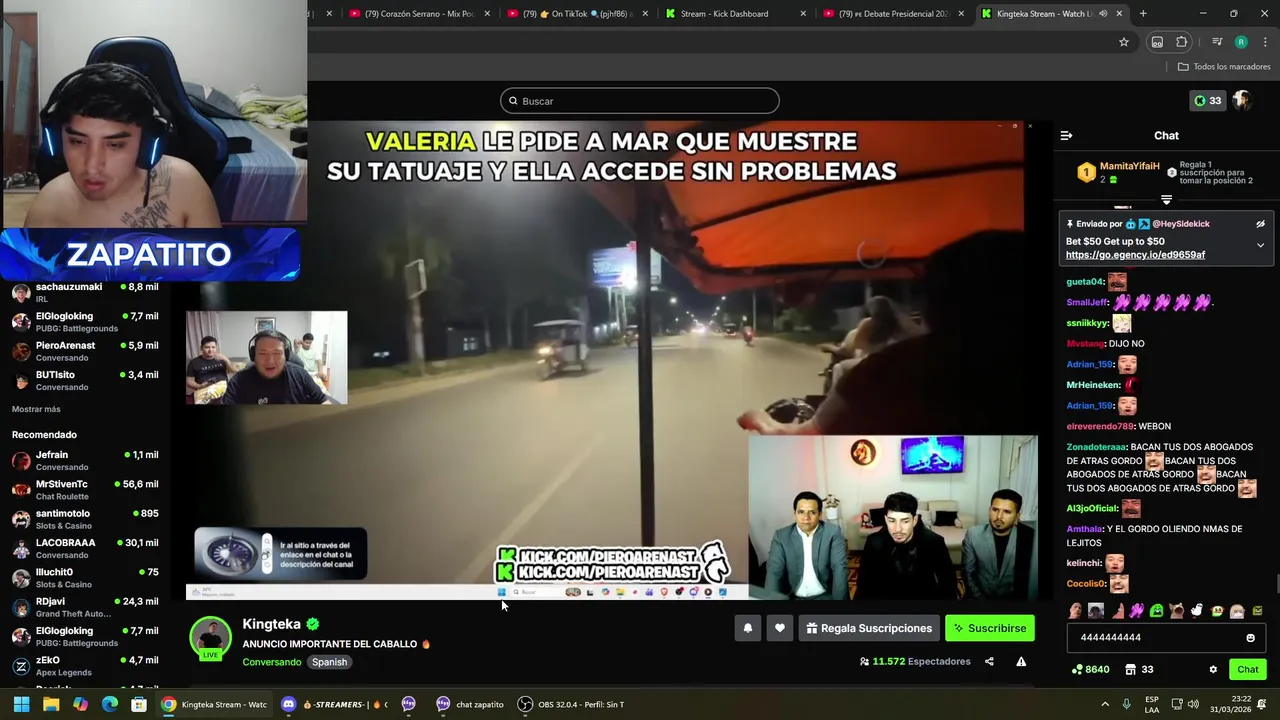Expand the pinned message chevron

1260,245
